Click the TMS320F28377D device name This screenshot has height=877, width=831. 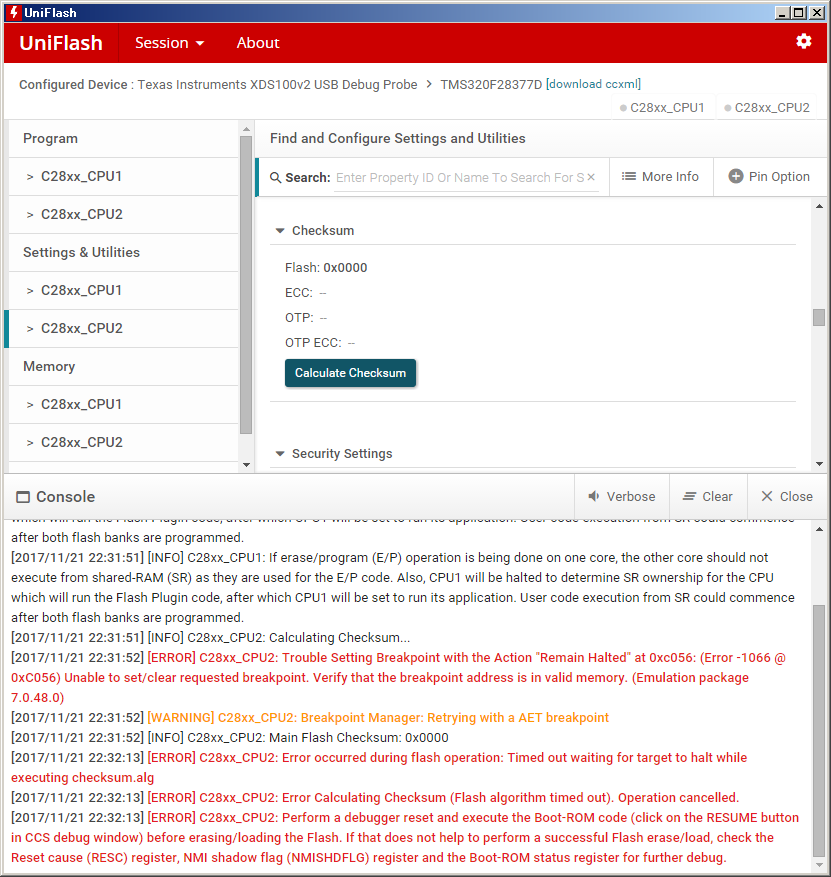pyautogui.click(x=491, y=84)
